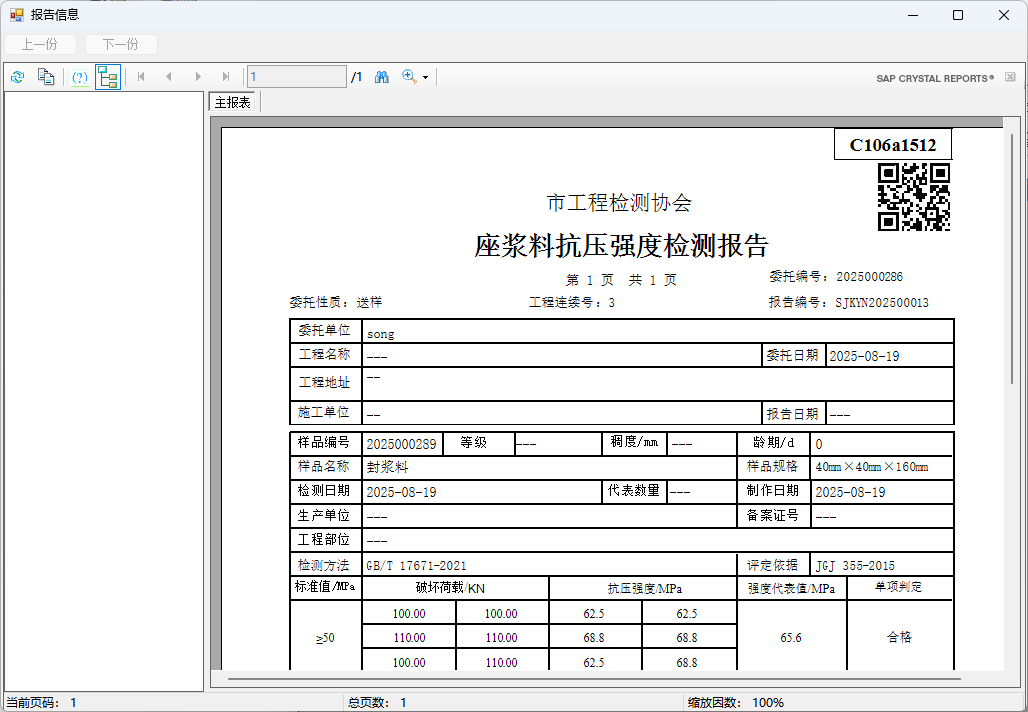
Task: Click the 下一份 button
Action: coord(121,44)
